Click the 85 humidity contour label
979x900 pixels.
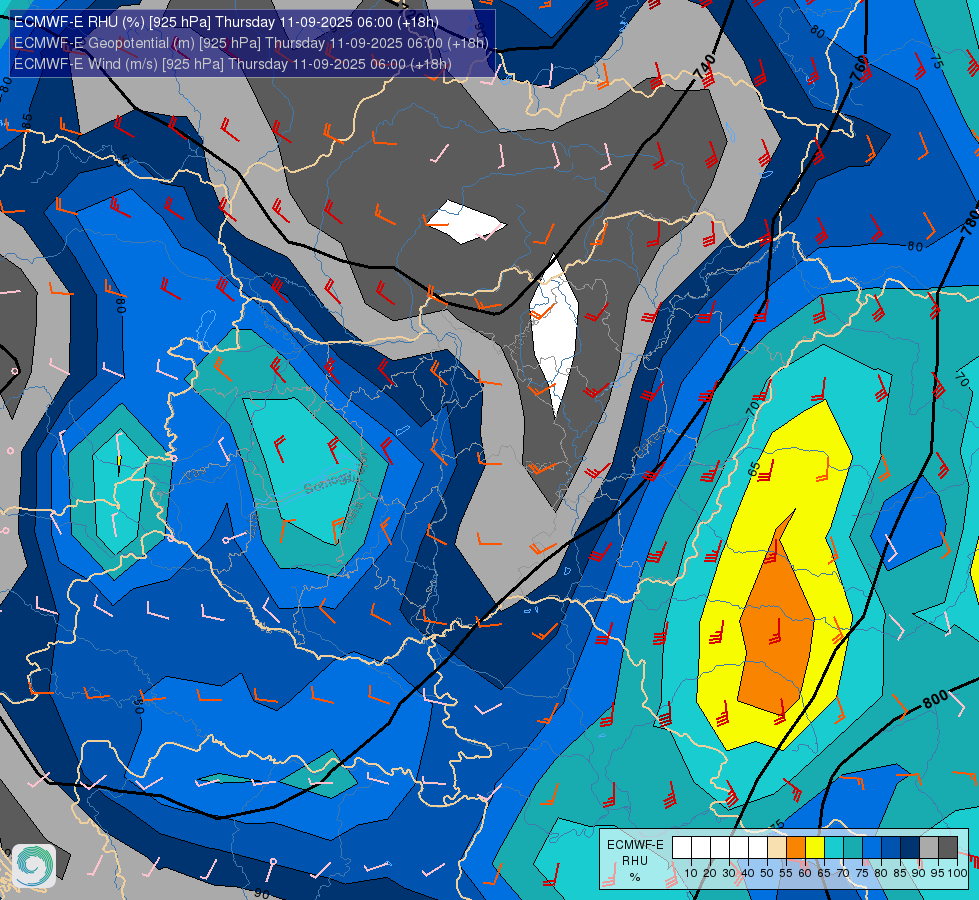(27, 122)
